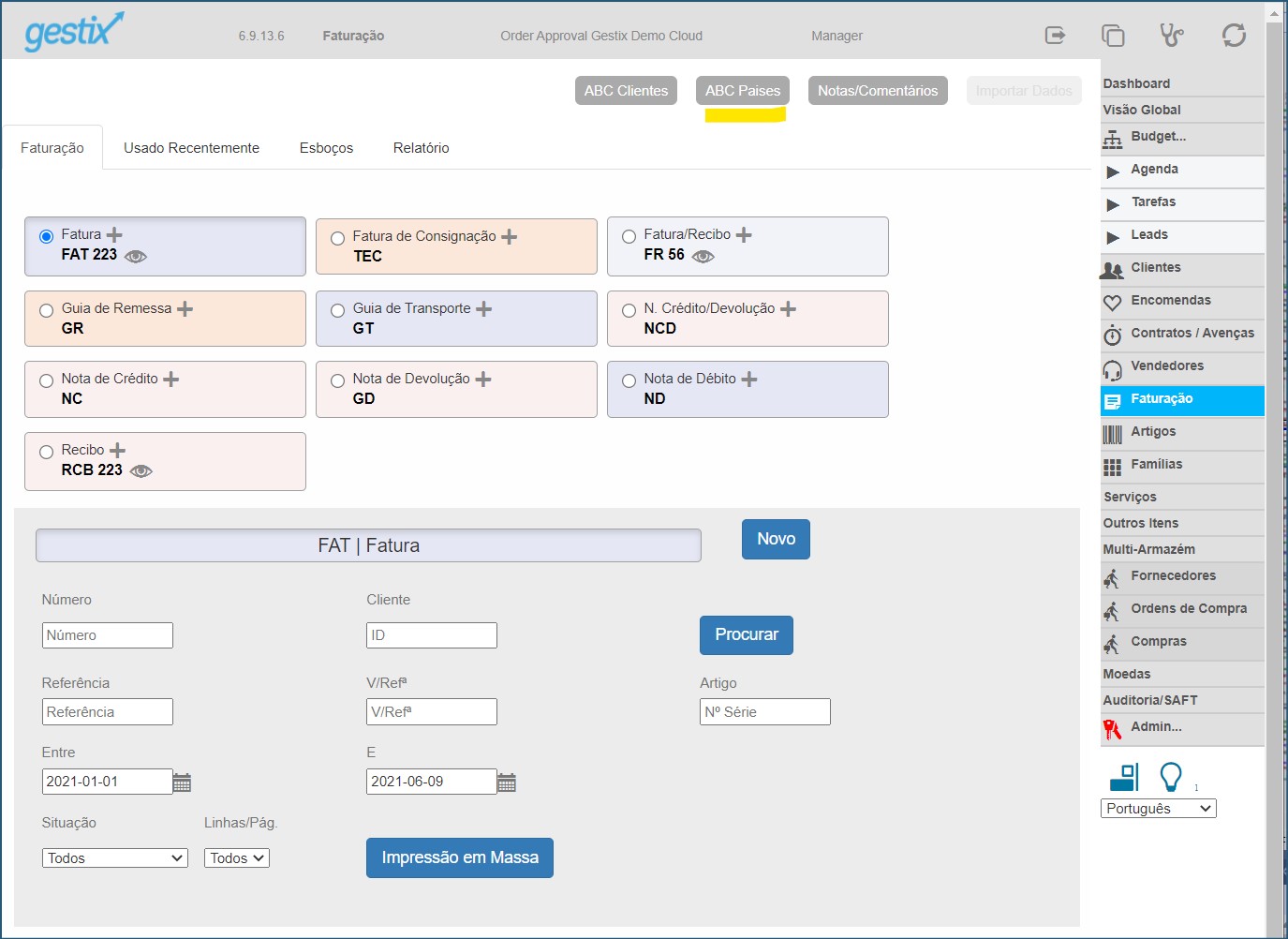The image size is (1288, 939).
Task: Select the N. Crédito/Devolução radio button
Action: click(x=629, y=310)
